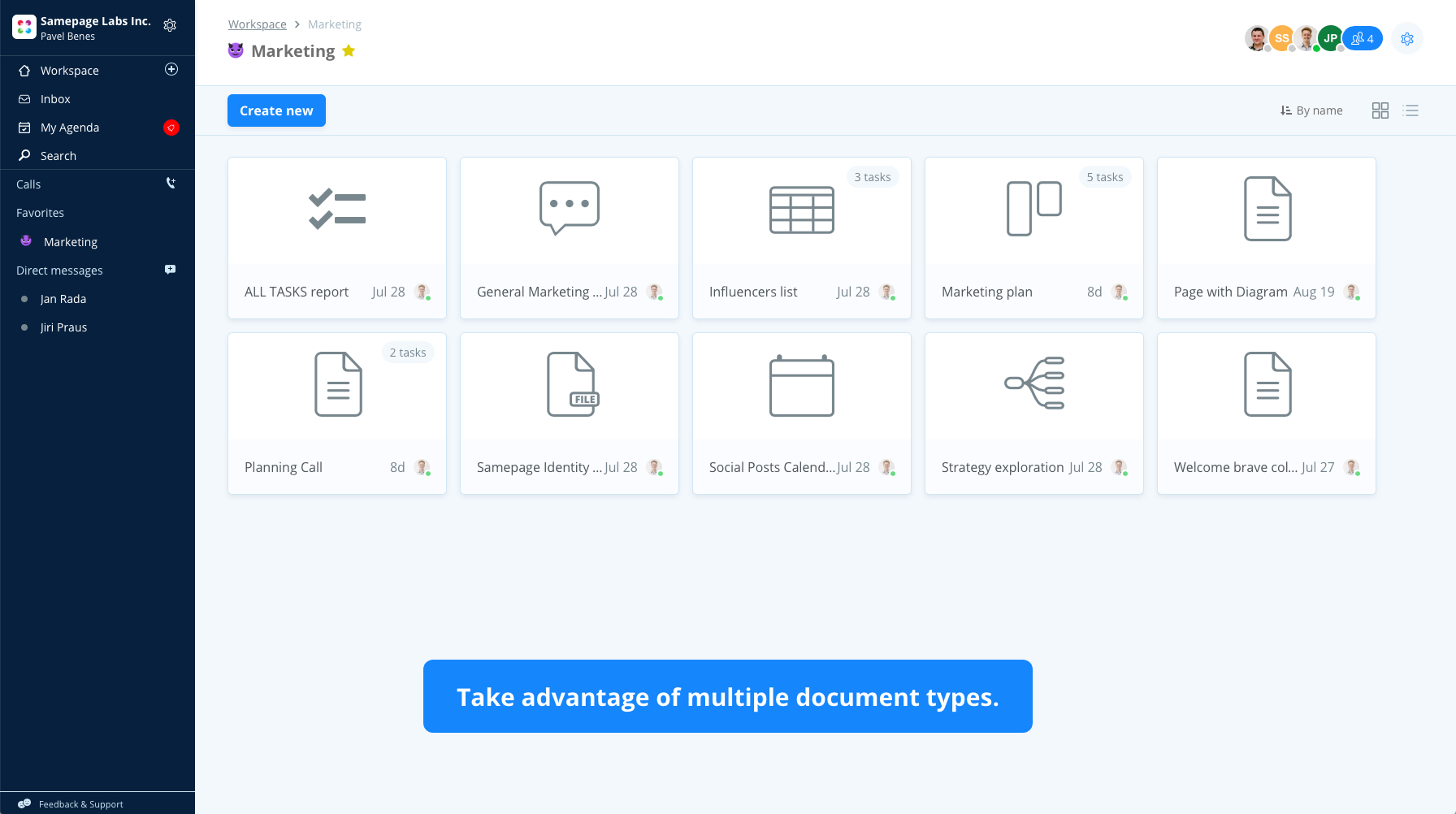Click the third member photo avatar
The image size is (1456, 814).
[1306, 38]
